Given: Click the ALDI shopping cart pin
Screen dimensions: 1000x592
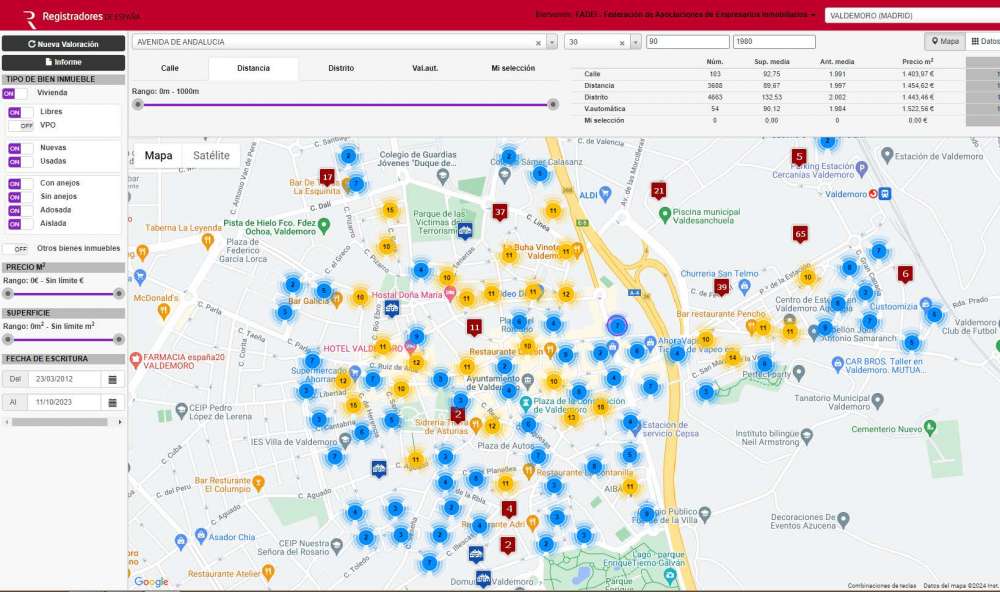Looking at the screenshot, I should [605, 194].
